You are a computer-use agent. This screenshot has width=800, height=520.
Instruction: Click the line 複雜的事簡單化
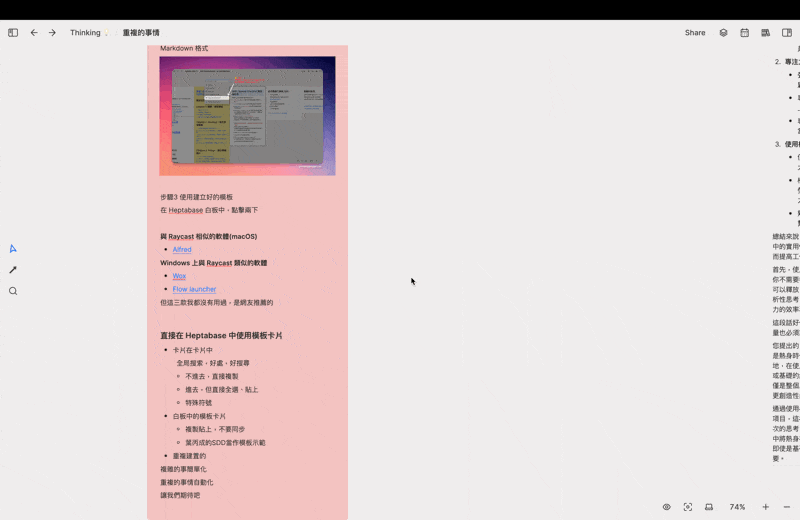(x=183, y=469)
